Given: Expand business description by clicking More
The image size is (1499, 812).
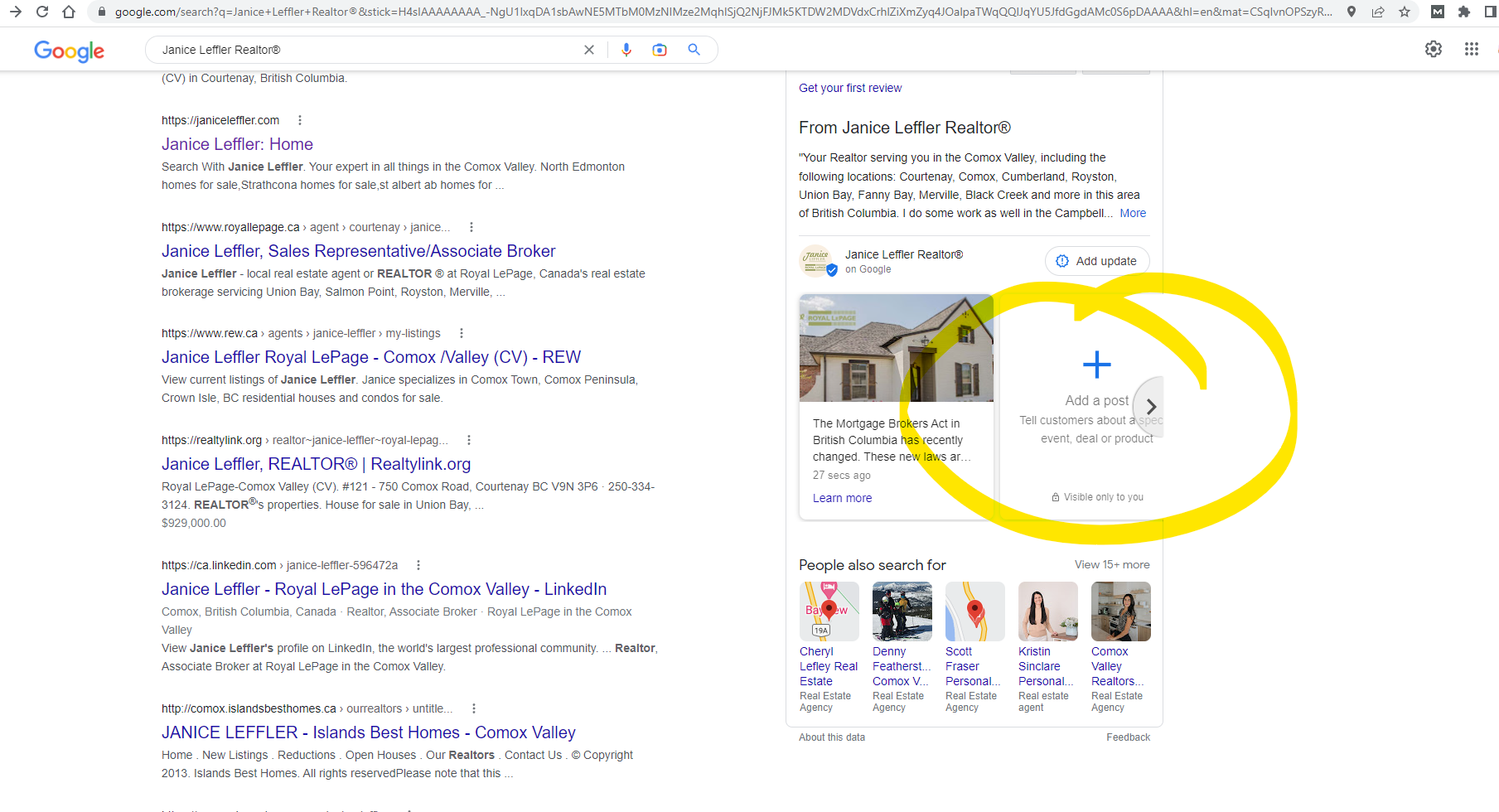Looking at the screenshot, I should pos(1132,213).
